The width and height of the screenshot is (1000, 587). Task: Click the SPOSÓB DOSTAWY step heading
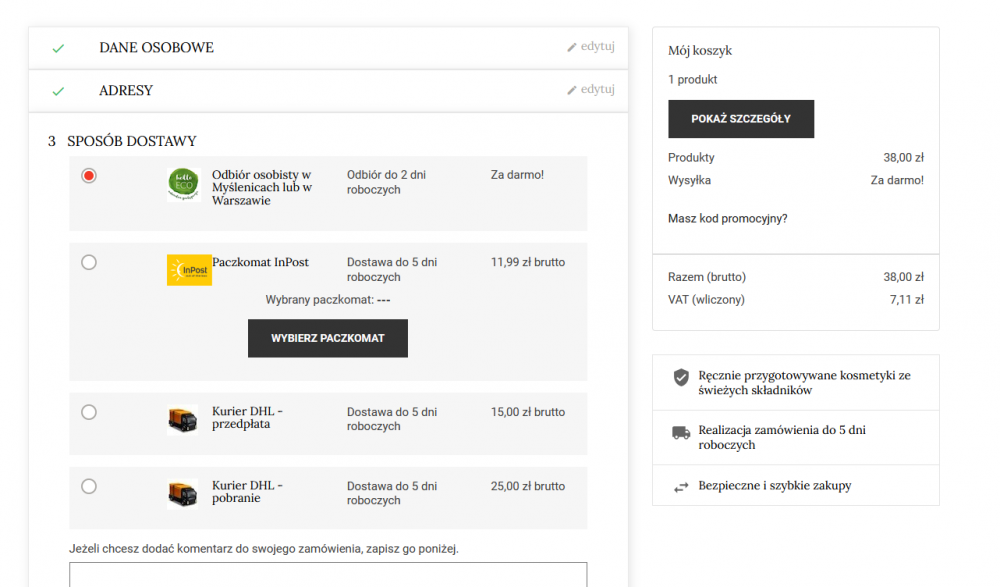(x=132, y=141)
